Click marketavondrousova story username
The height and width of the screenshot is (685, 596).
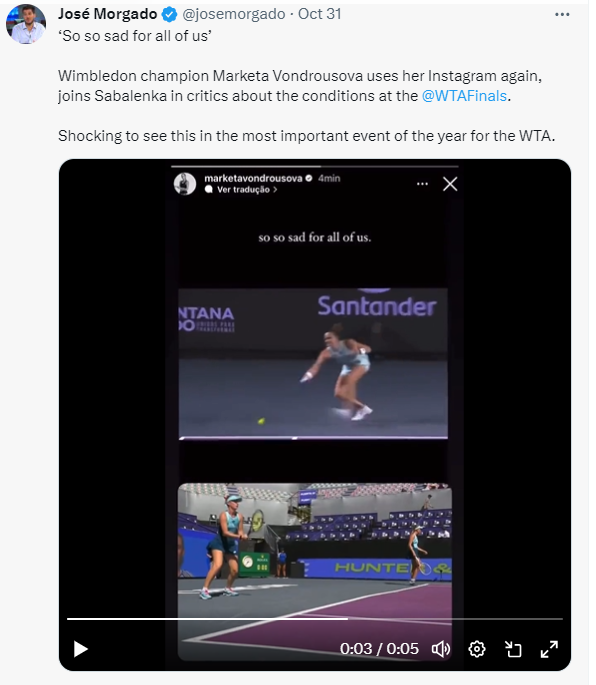(253, 178)
